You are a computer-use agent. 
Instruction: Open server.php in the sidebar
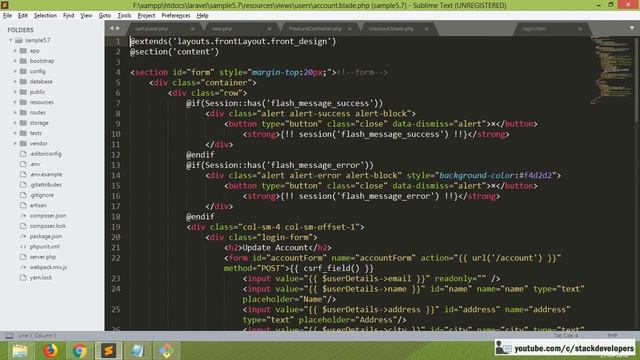(x=43, y=257)
